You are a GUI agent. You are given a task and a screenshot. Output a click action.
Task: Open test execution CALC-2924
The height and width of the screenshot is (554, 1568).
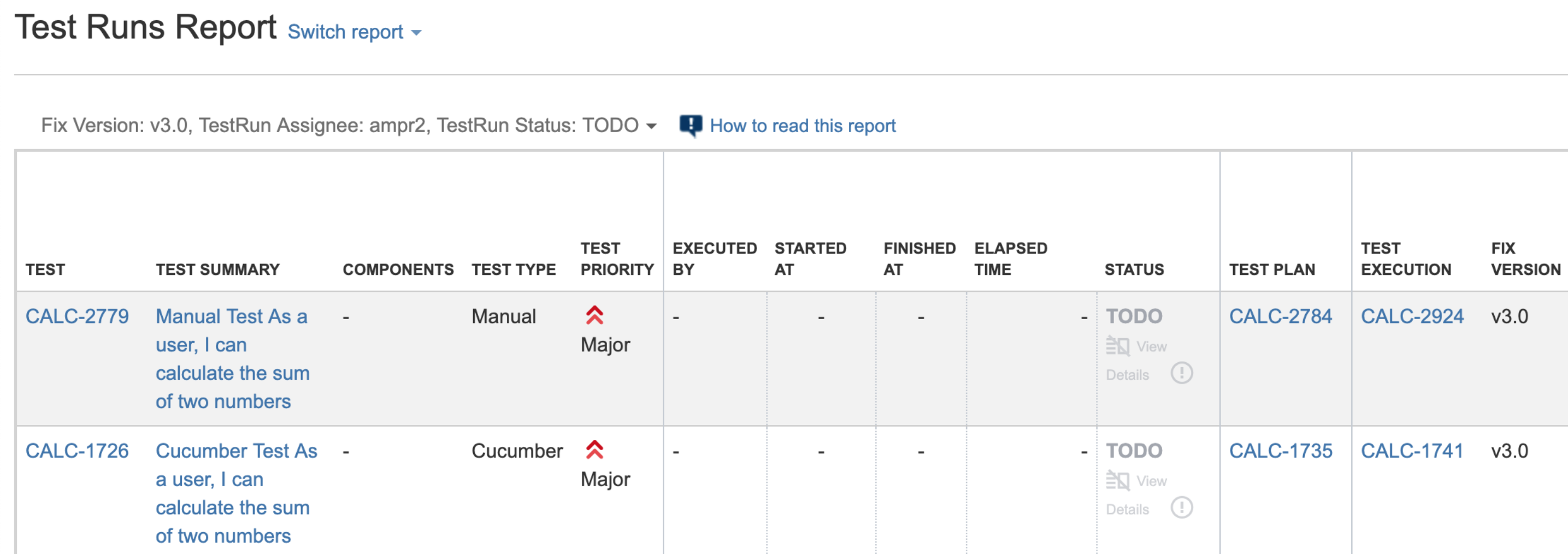(1412, 316)
